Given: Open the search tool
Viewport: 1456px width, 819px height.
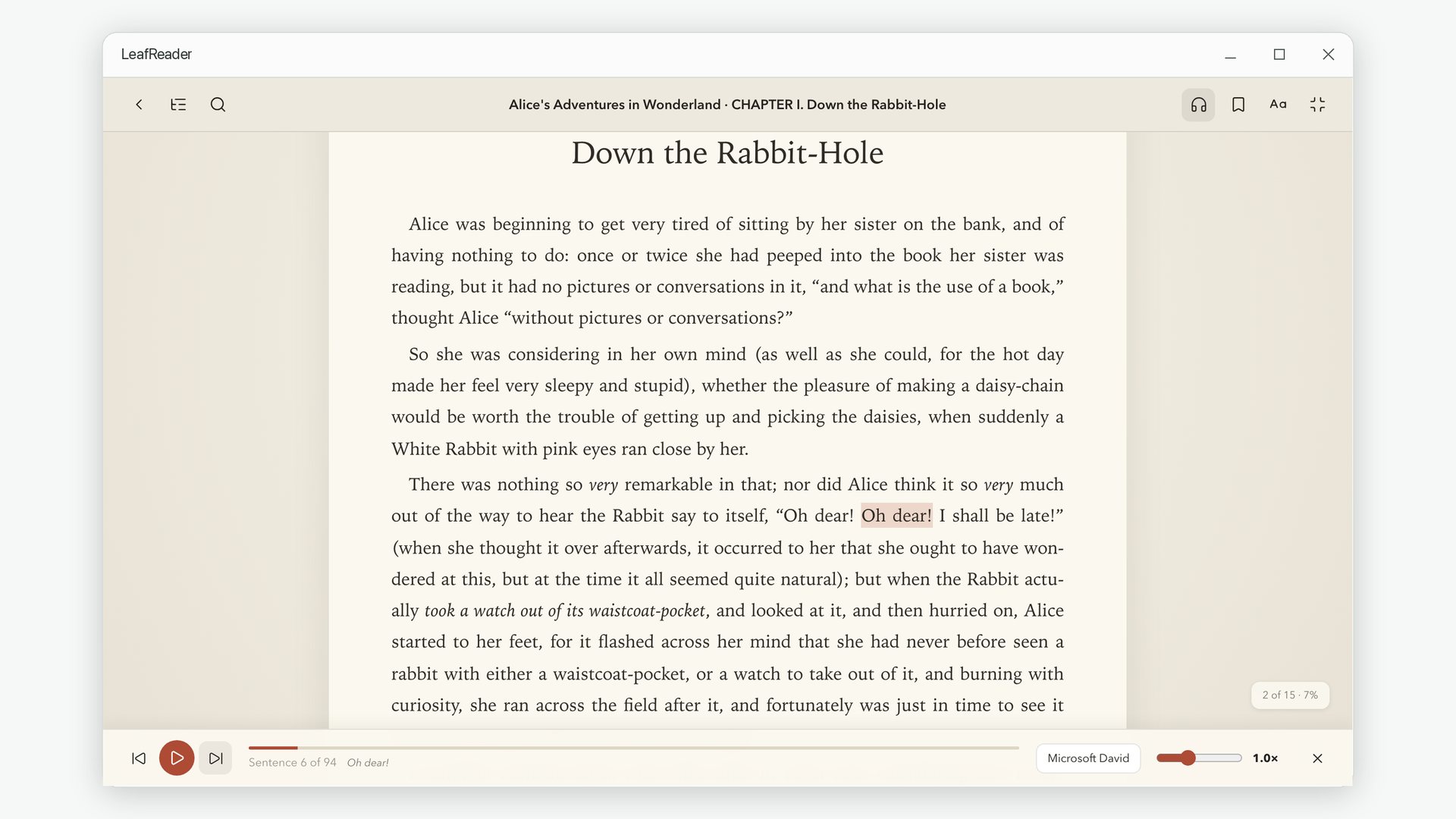Looking at the screenshot, I should pos(218,105).
